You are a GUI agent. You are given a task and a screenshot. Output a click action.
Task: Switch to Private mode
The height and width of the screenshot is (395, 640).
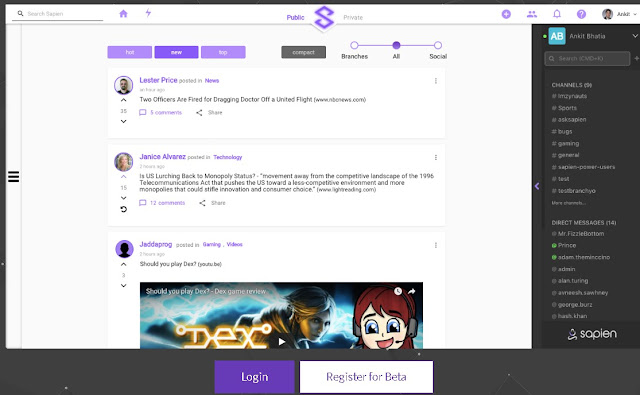(353, 18)
